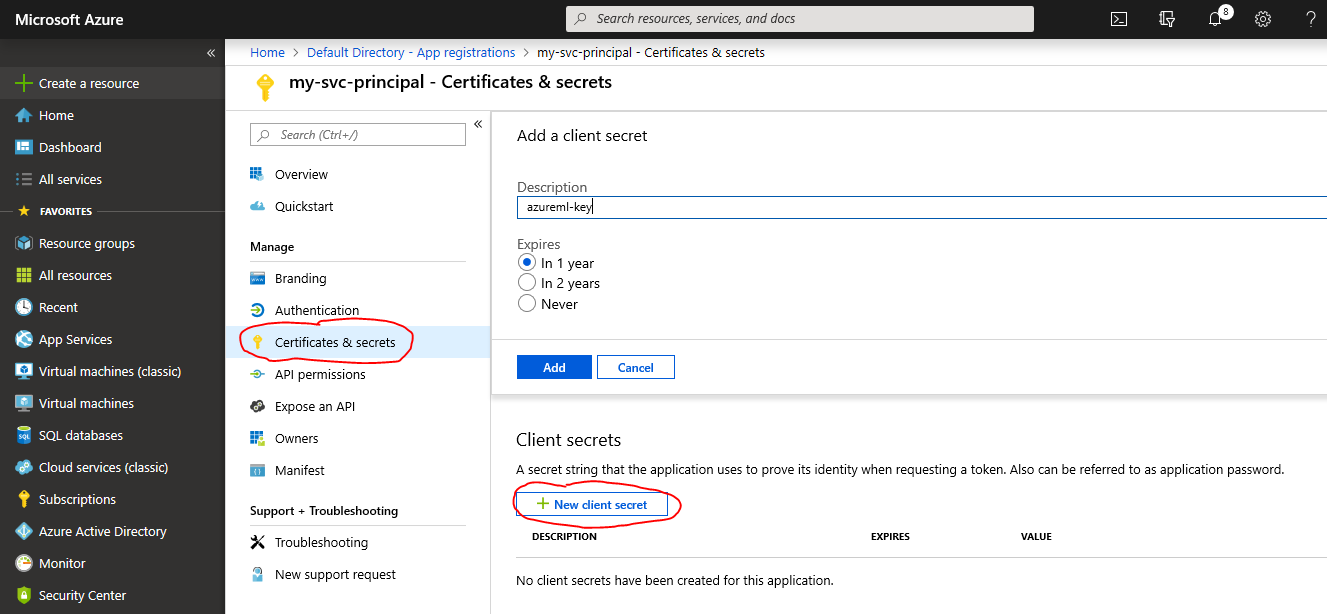Click the Security Center shield icon

[24, 595]
